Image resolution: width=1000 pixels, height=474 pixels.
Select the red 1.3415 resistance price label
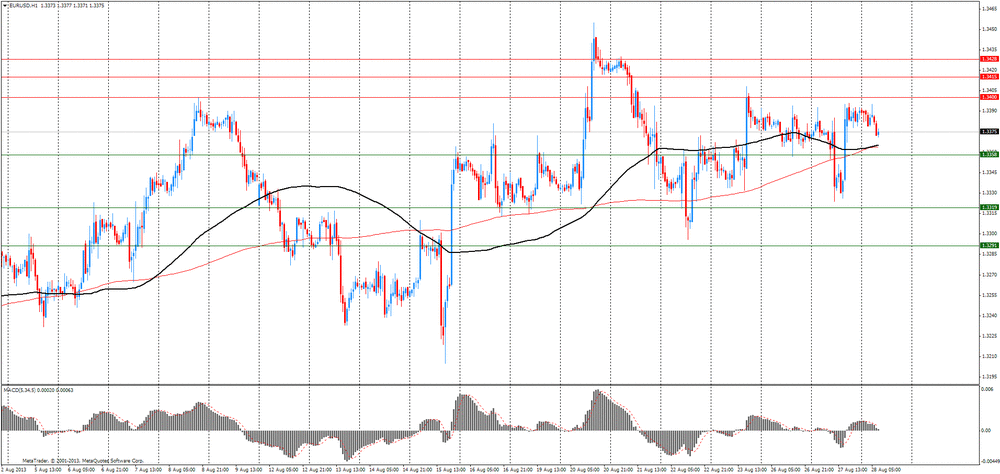coord(989,77)
